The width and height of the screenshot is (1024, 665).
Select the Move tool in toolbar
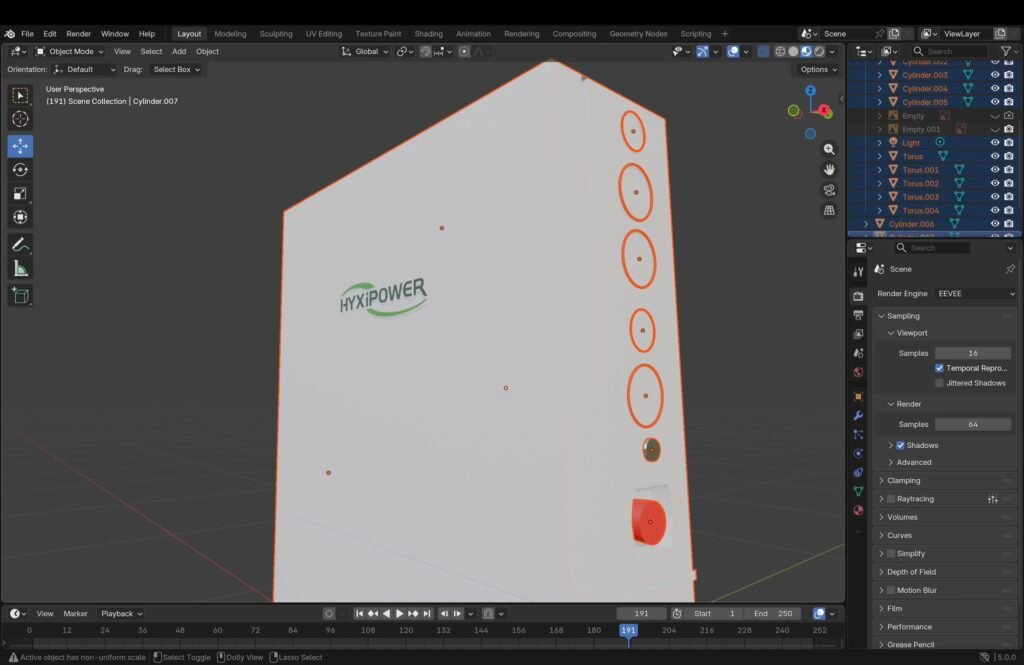point(20,146)
